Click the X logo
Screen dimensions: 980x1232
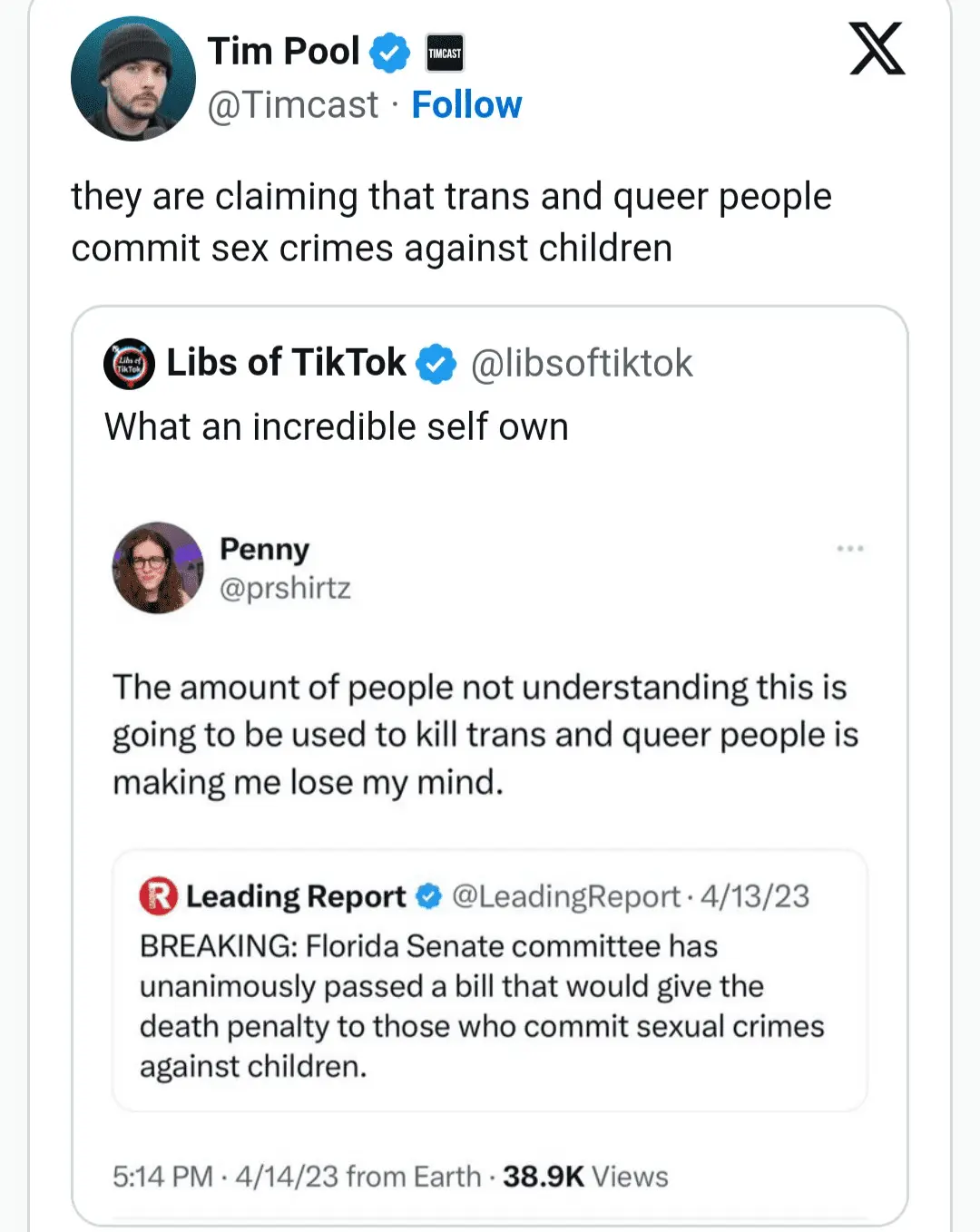876,49
